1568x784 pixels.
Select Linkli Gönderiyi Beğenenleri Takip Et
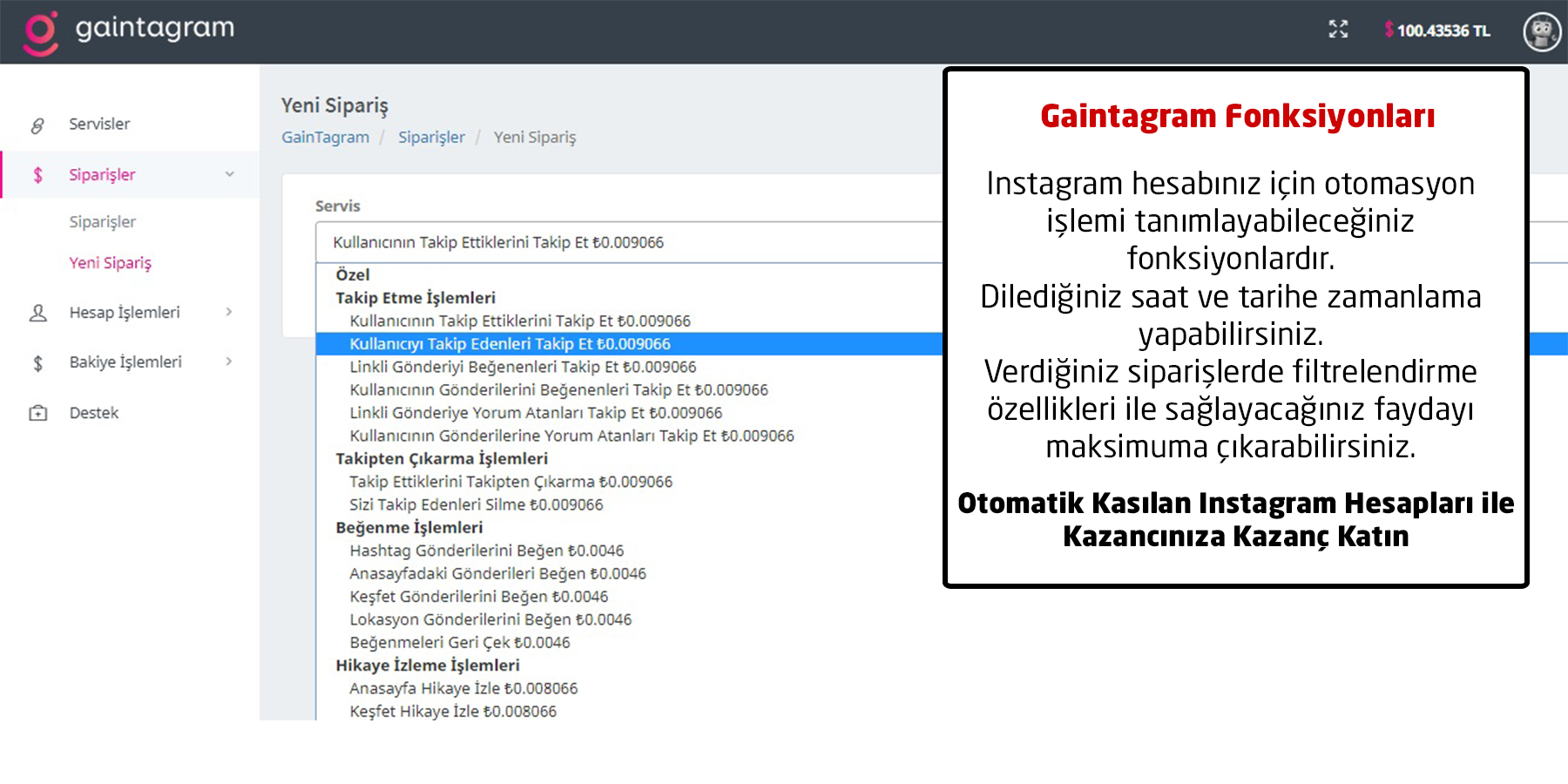(x=523, y=368)
